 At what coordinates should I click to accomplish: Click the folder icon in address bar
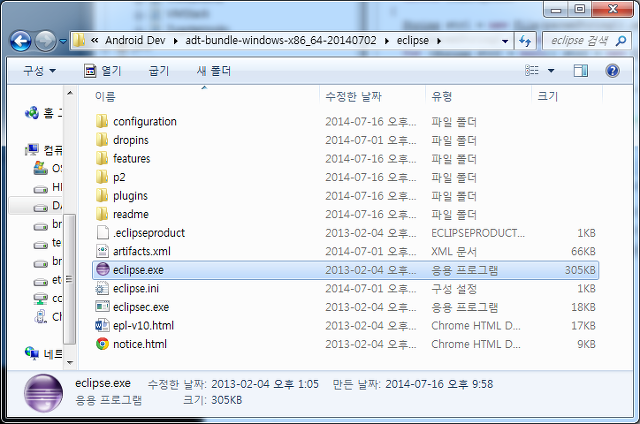coord(79,40)
